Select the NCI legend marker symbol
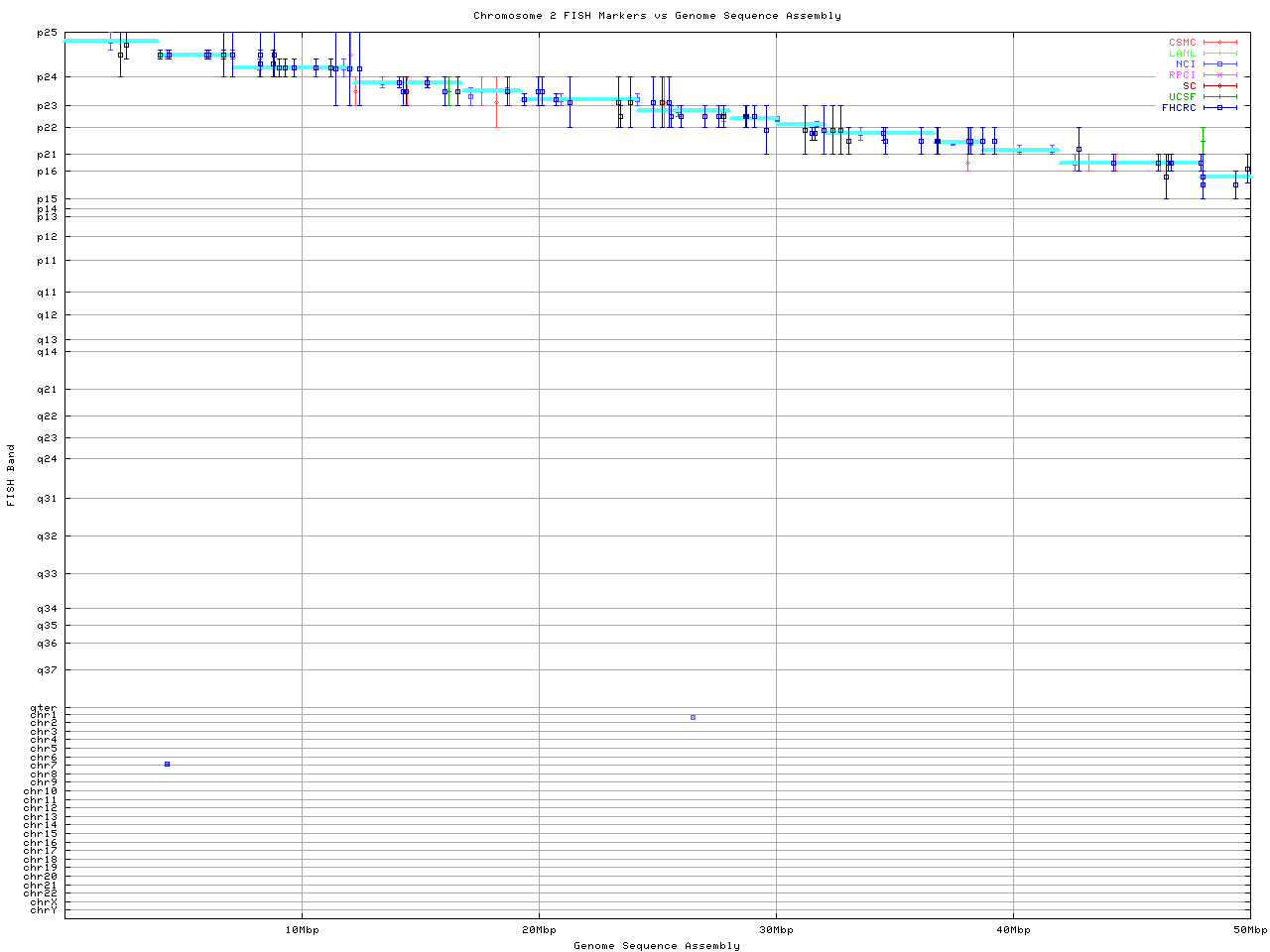The height and width of the screenshot is (952, 1270). 1219,64
